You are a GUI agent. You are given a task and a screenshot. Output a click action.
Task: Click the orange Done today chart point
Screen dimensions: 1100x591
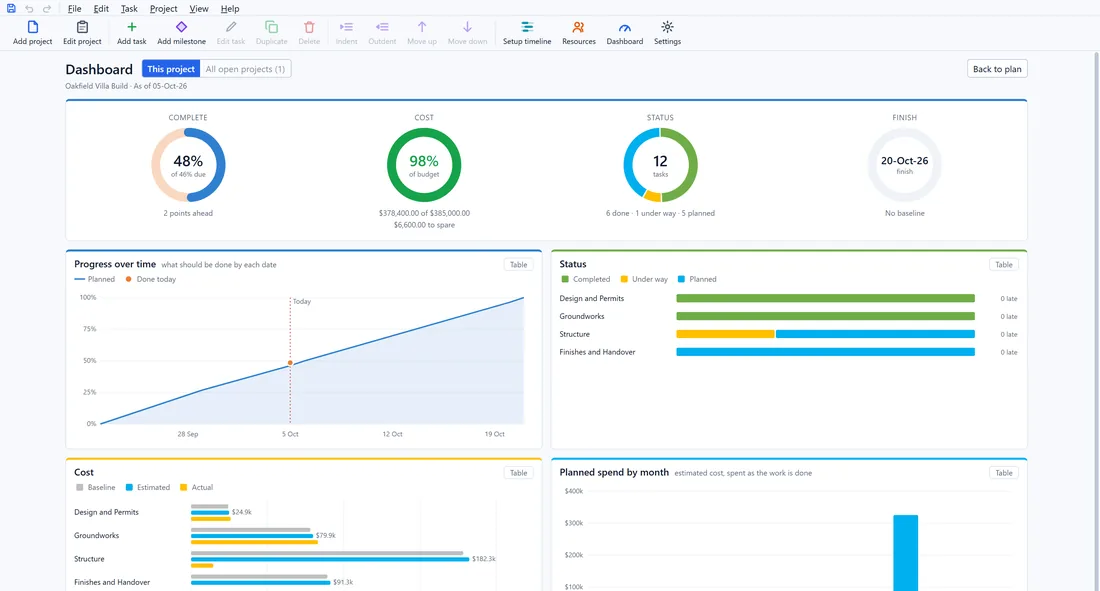click(x=290, y=363)
